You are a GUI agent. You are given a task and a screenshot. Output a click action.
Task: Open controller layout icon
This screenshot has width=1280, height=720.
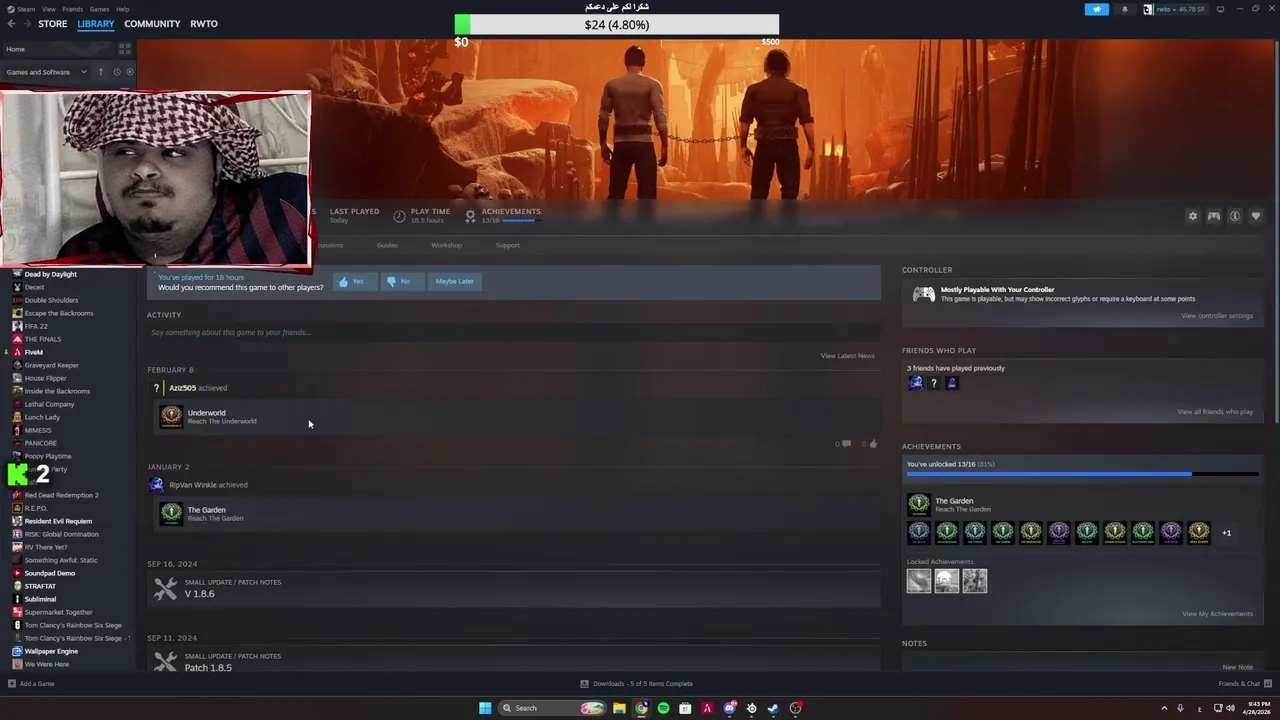[x=1213, y=216]
